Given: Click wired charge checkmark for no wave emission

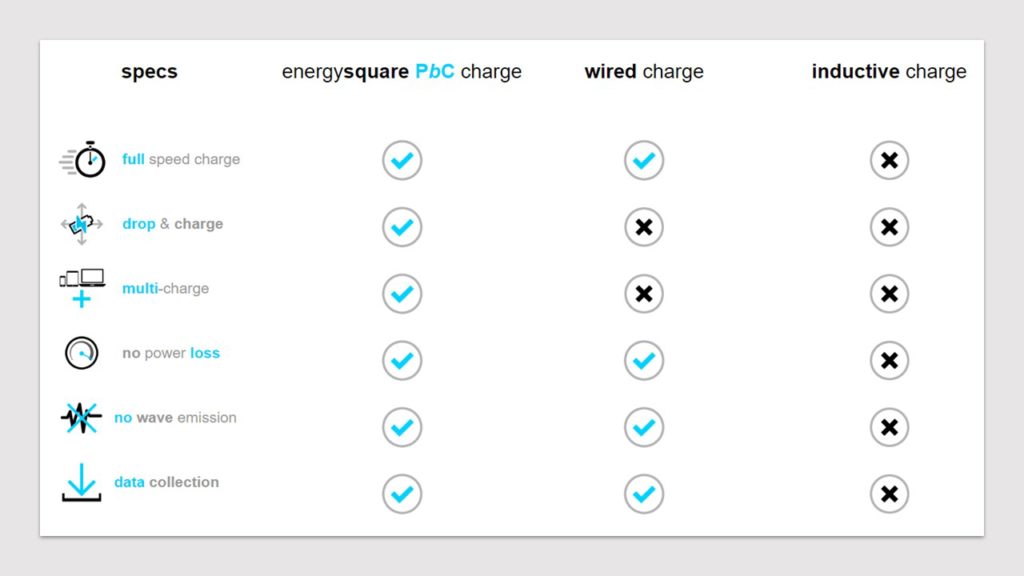Looking at the screenshot, I should (644, 427).
